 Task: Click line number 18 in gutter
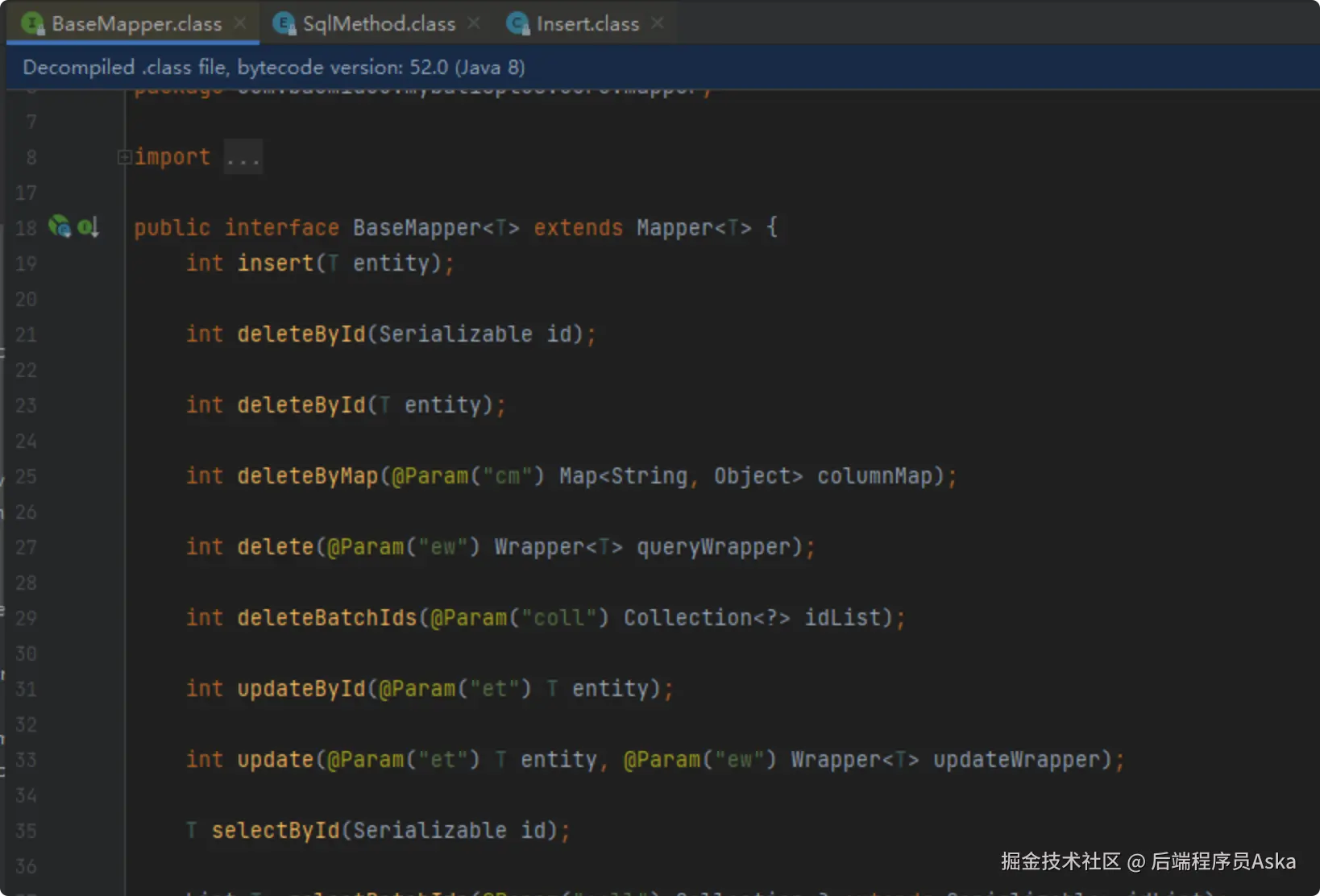click(x=26, y=228)
